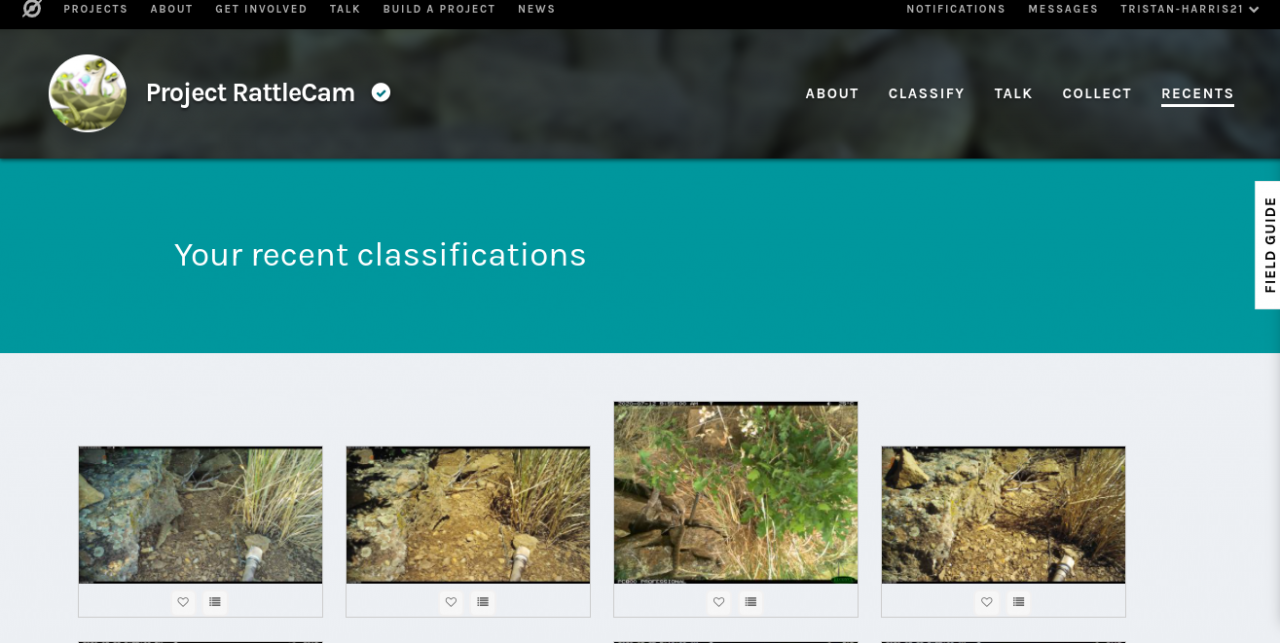Open the Project RattleCam avatar image
Viewport: 1280px width, 643px height.
(x=88, y=93)
